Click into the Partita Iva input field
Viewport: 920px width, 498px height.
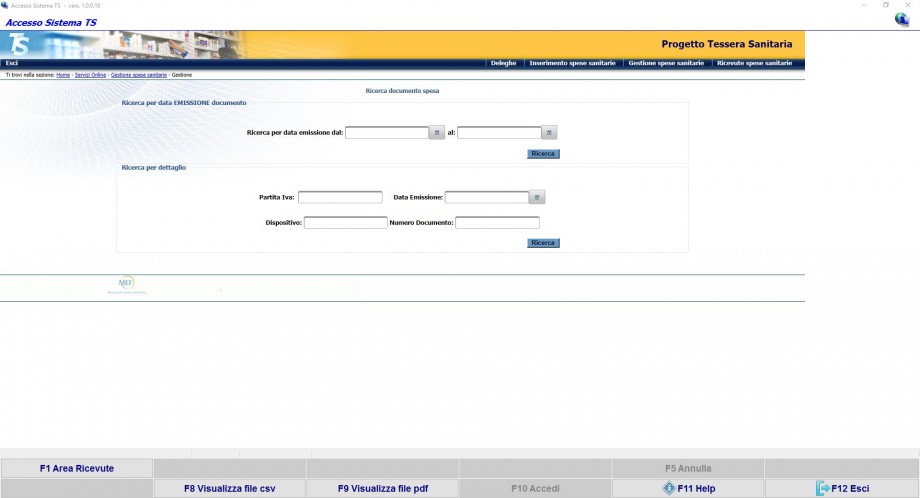[340, 197]
